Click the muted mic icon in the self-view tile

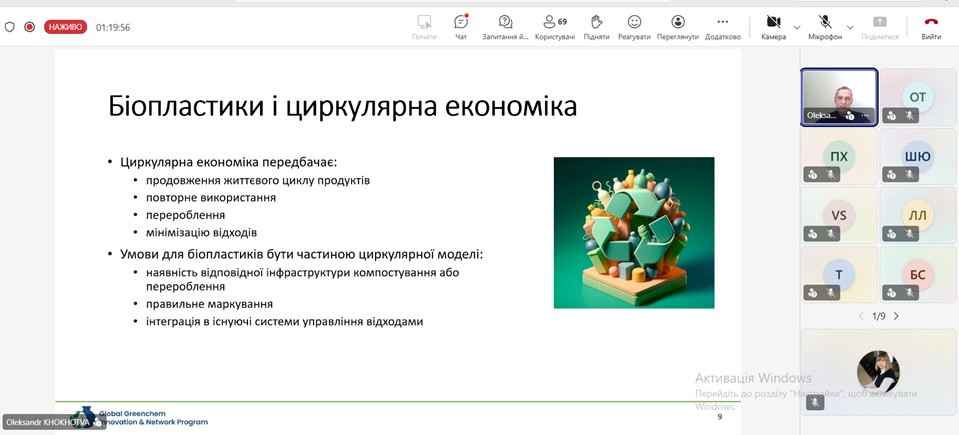815,403
